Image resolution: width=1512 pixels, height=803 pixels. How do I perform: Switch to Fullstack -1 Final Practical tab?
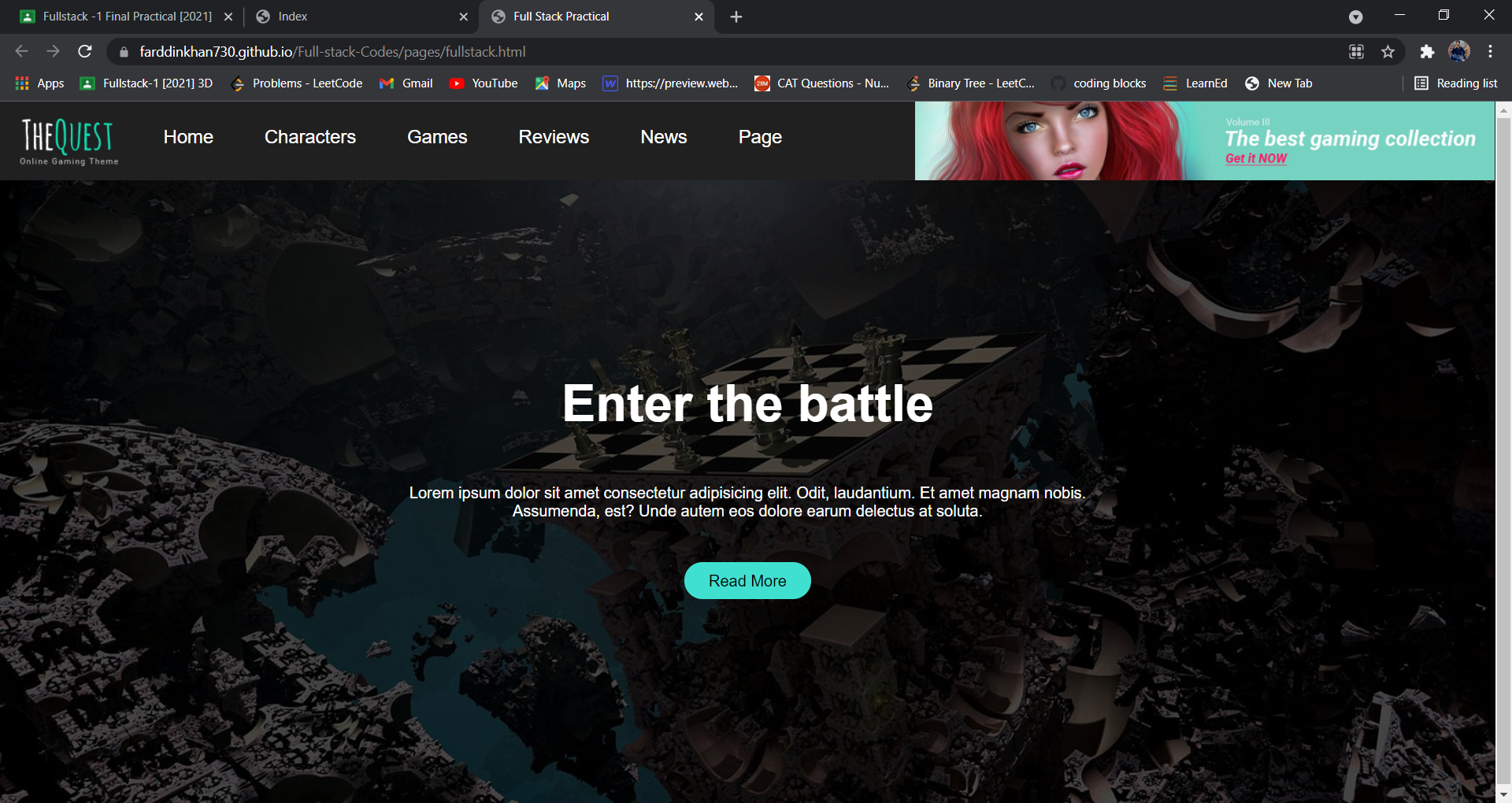[x=118, y=17]
